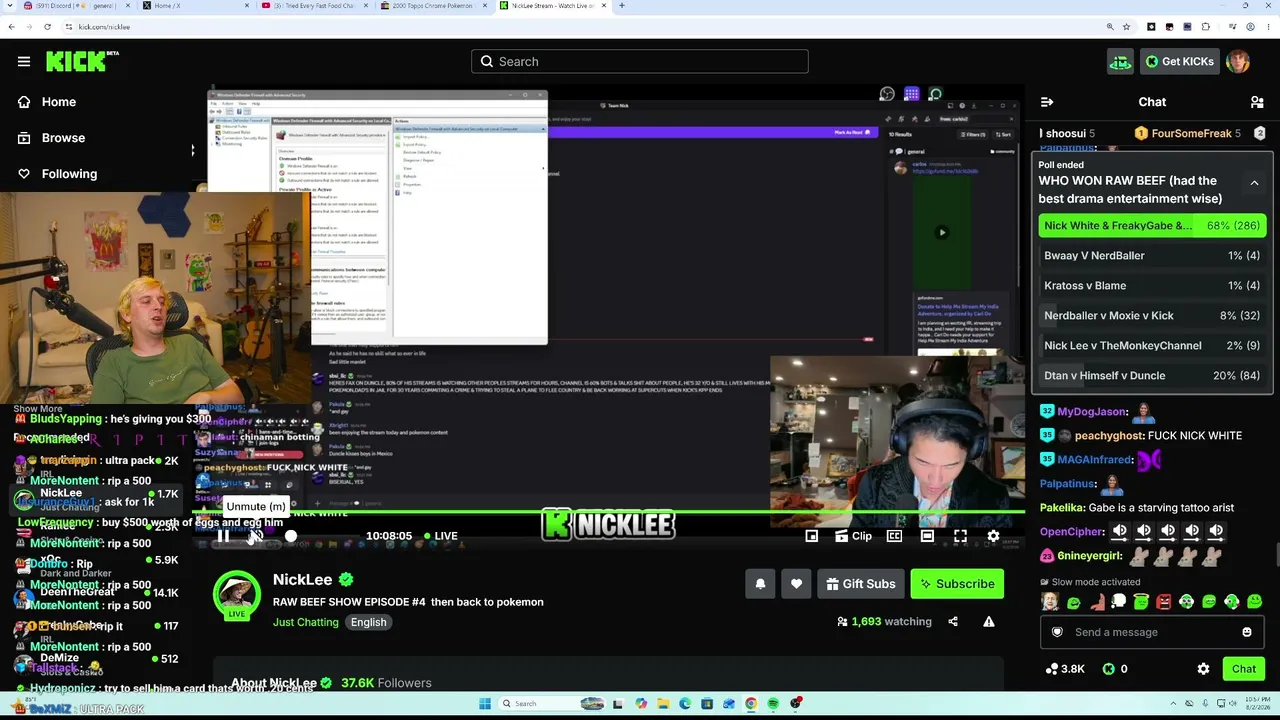This screenshot has width=1280, height=720.
Task: Toggle theater mode on the player
Action: [x=927, y=536]
